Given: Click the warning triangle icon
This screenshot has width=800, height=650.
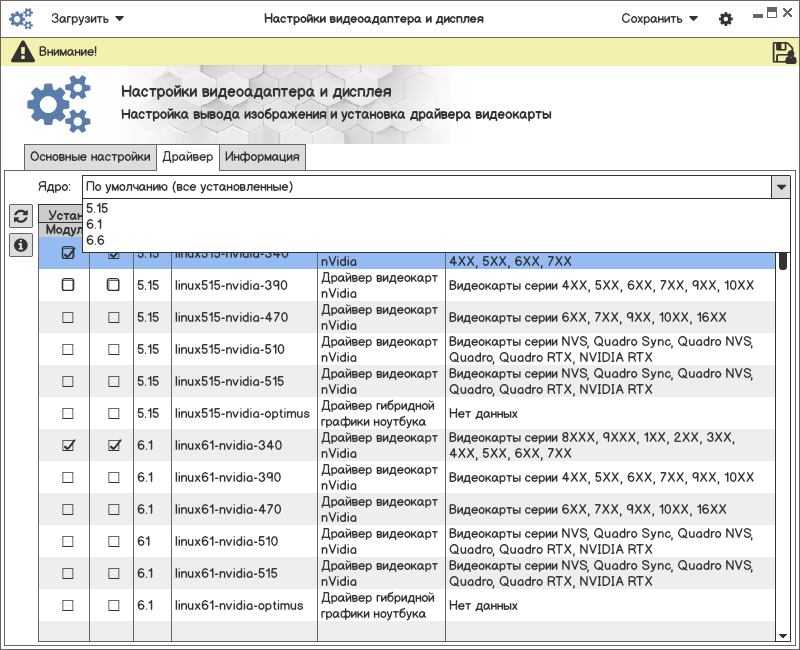Looking at the screenshot, I should pyautogui.click(x=22, y=52).
